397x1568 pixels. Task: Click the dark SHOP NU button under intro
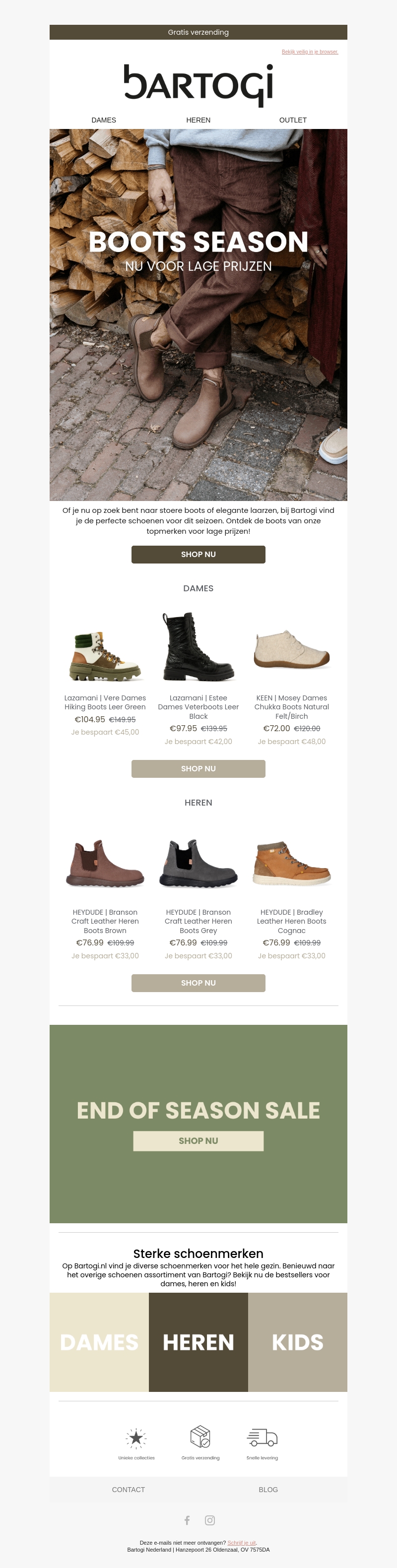(198, 555)
